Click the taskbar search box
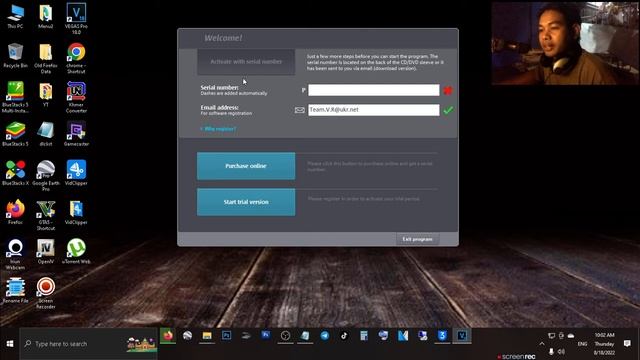 pos(89,344)
